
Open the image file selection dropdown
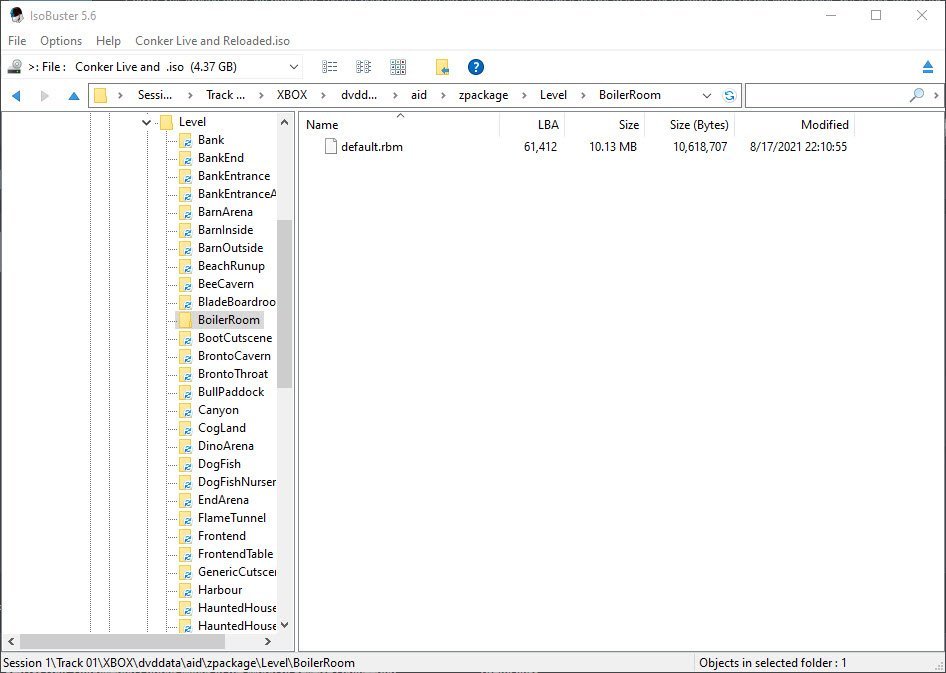tap(294, 67)
